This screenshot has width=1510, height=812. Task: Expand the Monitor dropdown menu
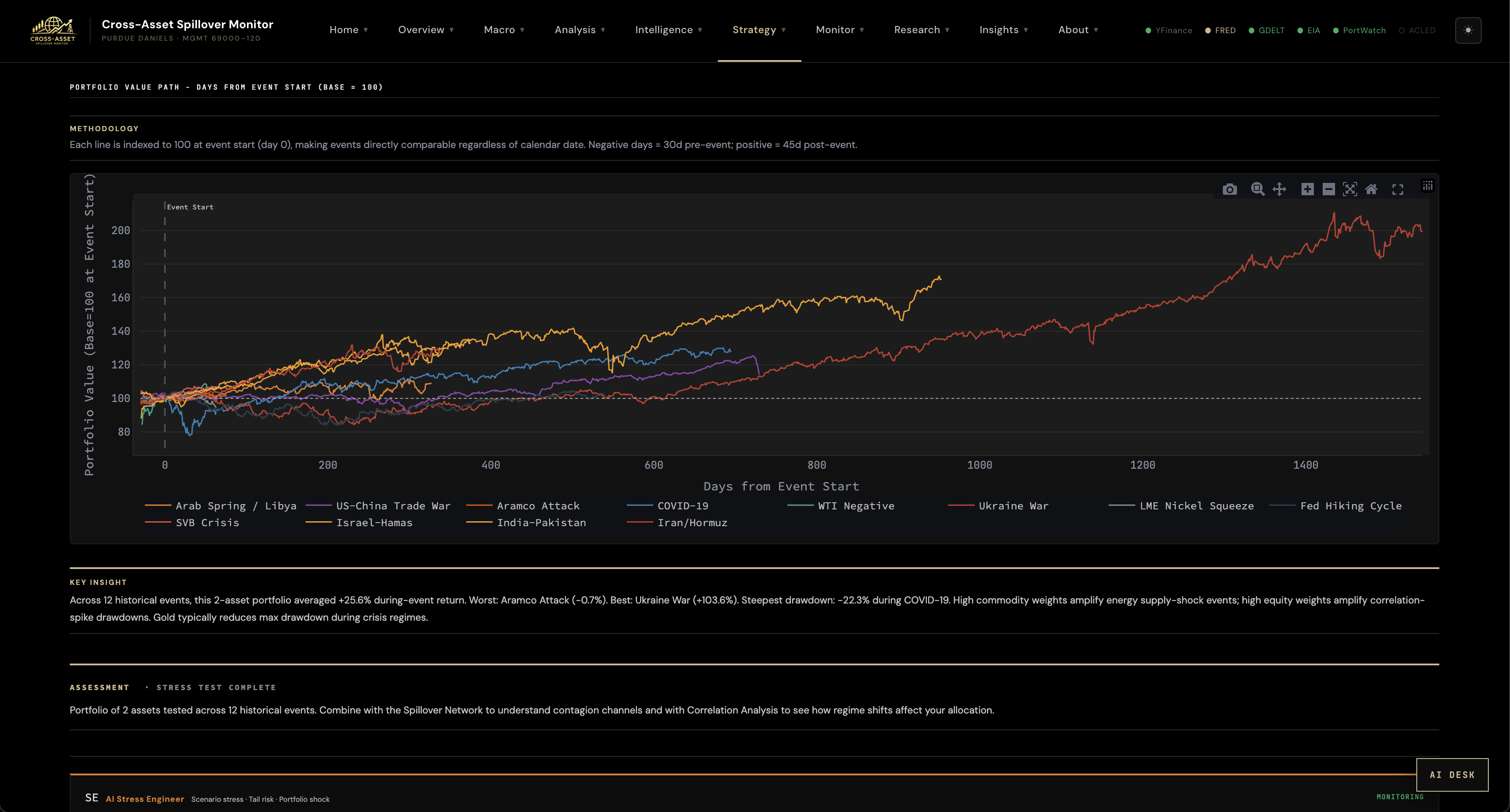(840, 30)
